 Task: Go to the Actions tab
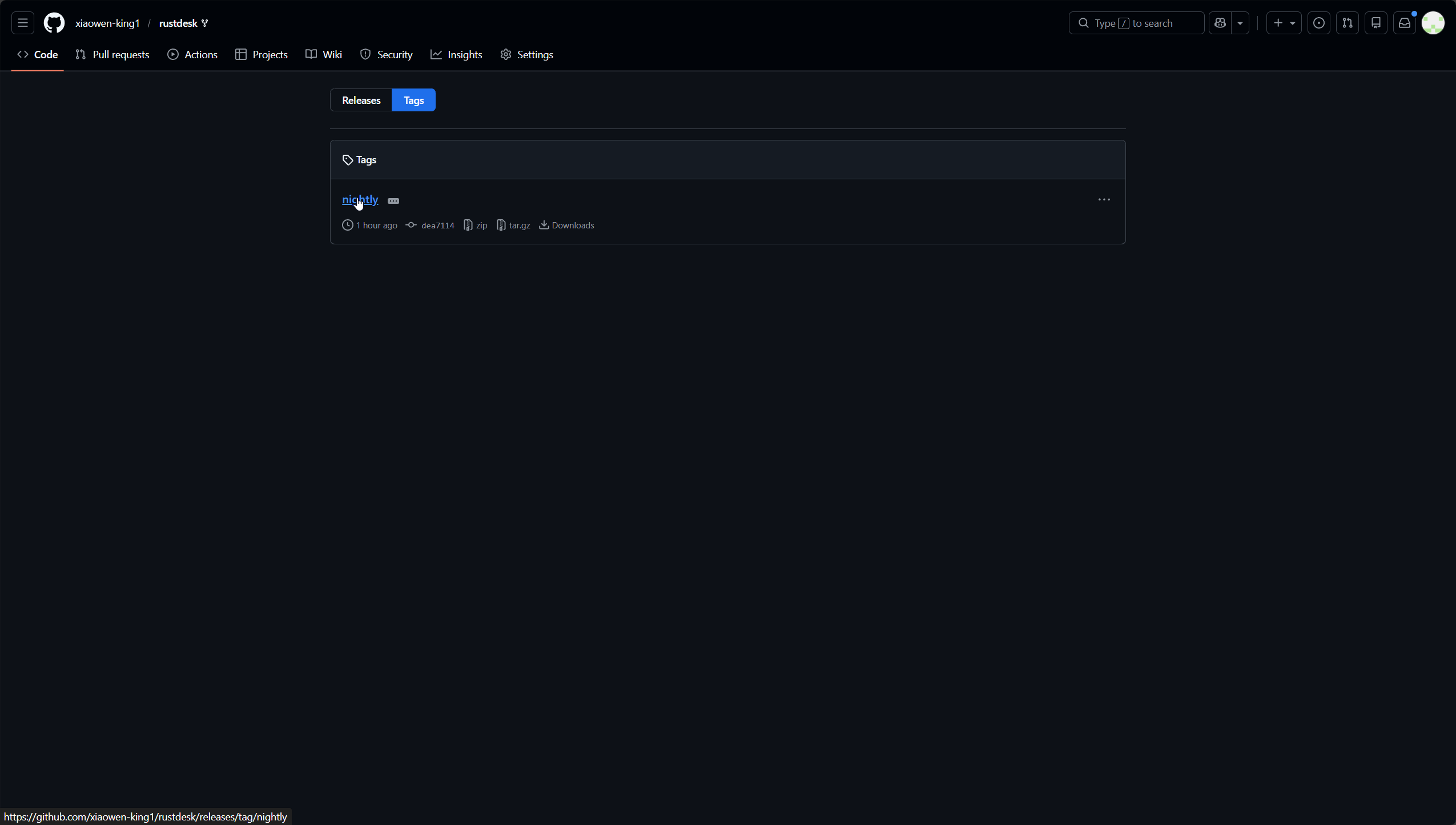point(192,54)
